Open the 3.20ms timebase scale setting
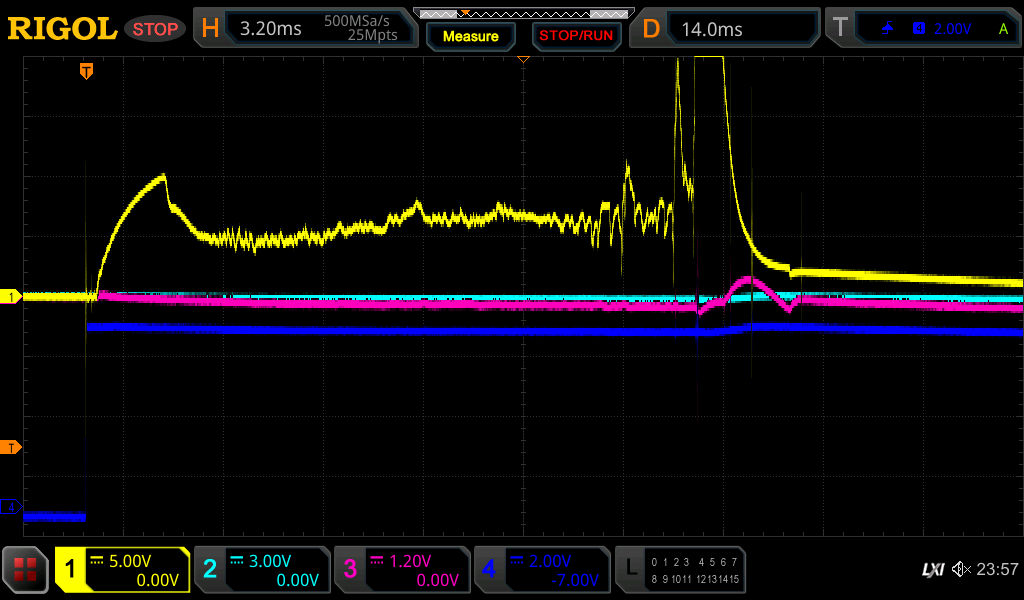1024x600 pixels. 271,29
